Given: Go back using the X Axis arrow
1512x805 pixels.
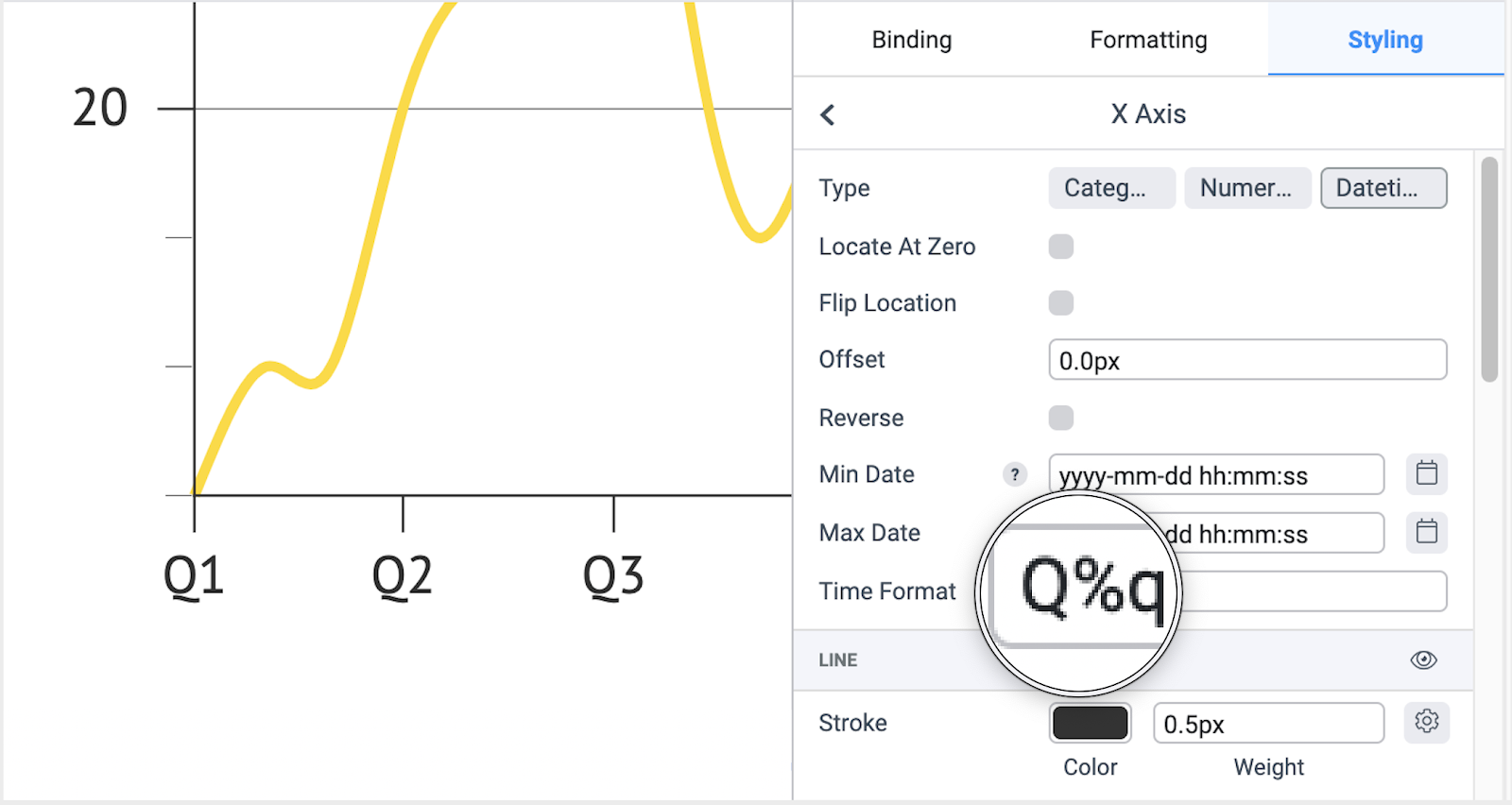Looking at the screenshot, I should tap(828, 115).
